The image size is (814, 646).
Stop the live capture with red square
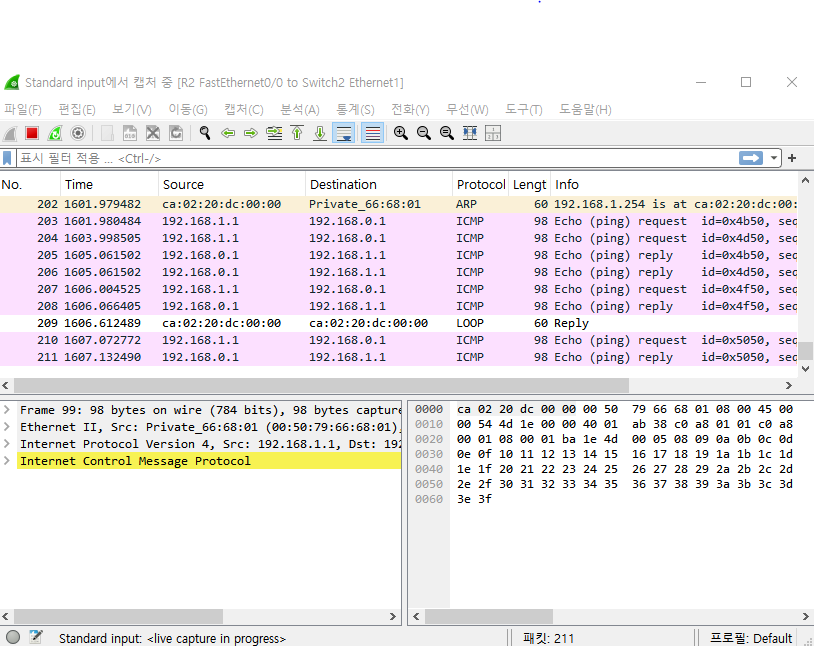click(32, 133)
